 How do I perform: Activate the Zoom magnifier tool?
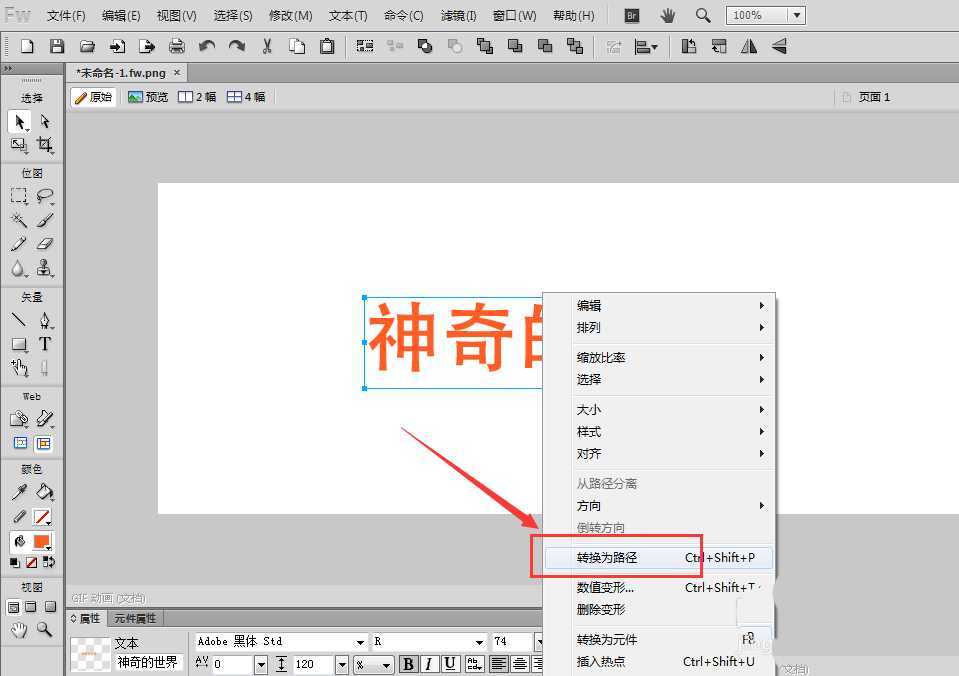coord(44,630)
